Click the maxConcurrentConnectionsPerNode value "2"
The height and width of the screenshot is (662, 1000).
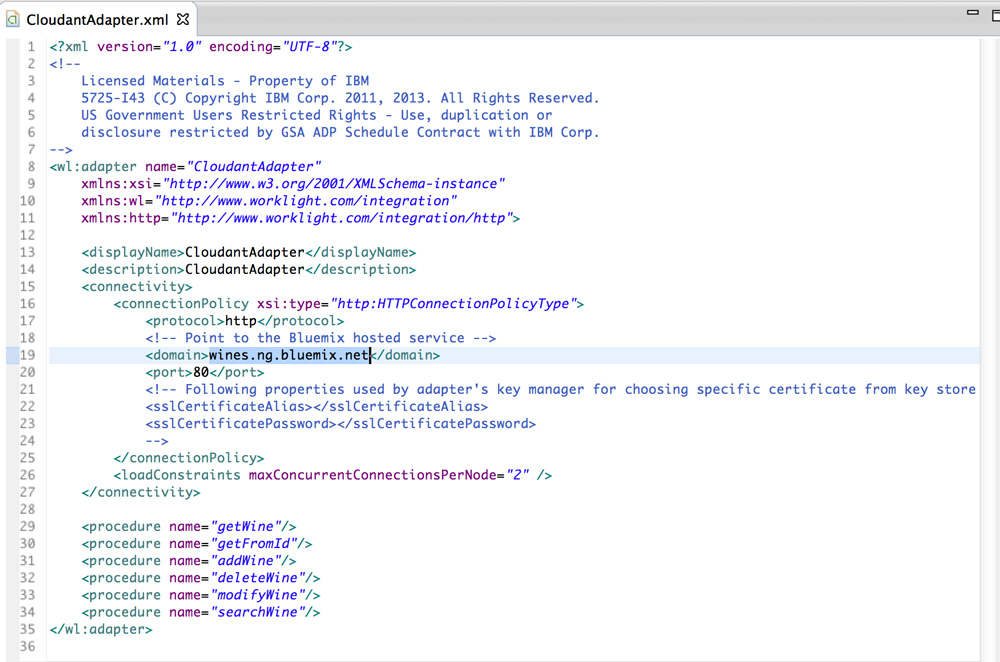(x=517, y=475)
